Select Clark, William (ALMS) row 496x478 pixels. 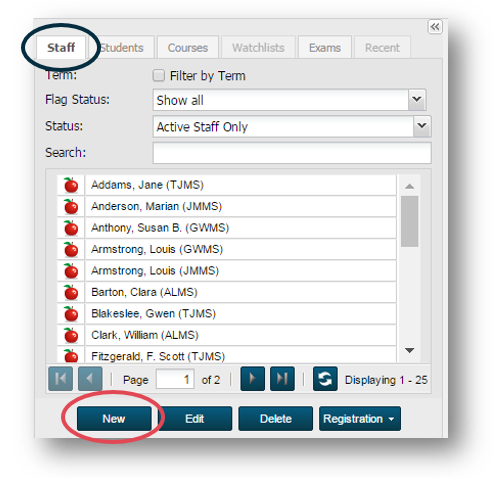tap(227, 335)
